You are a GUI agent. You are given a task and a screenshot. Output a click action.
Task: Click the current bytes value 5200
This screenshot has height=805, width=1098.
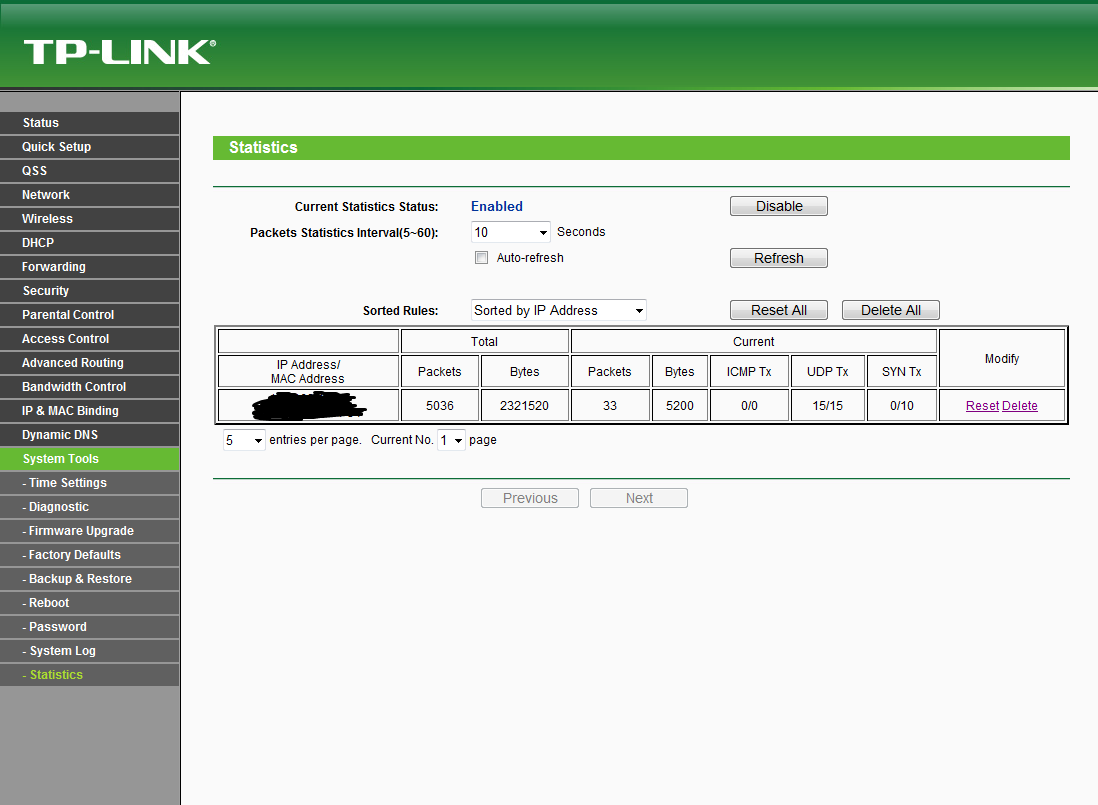click(x=680, y=406)
